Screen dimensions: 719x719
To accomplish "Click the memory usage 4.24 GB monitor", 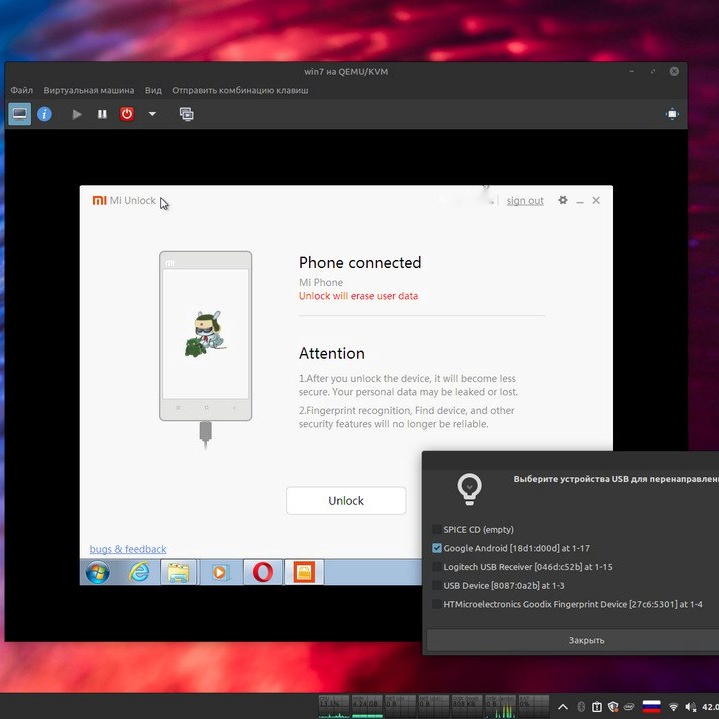I will (367, 707).
